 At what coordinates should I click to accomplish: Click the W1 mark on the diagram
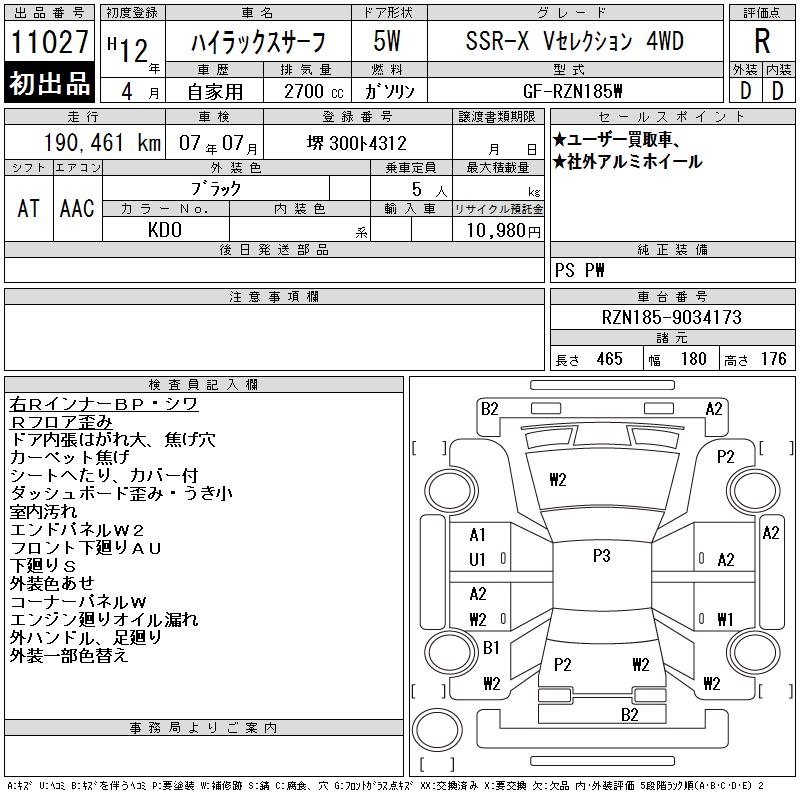pyautogui.click(x=726, y=619)
